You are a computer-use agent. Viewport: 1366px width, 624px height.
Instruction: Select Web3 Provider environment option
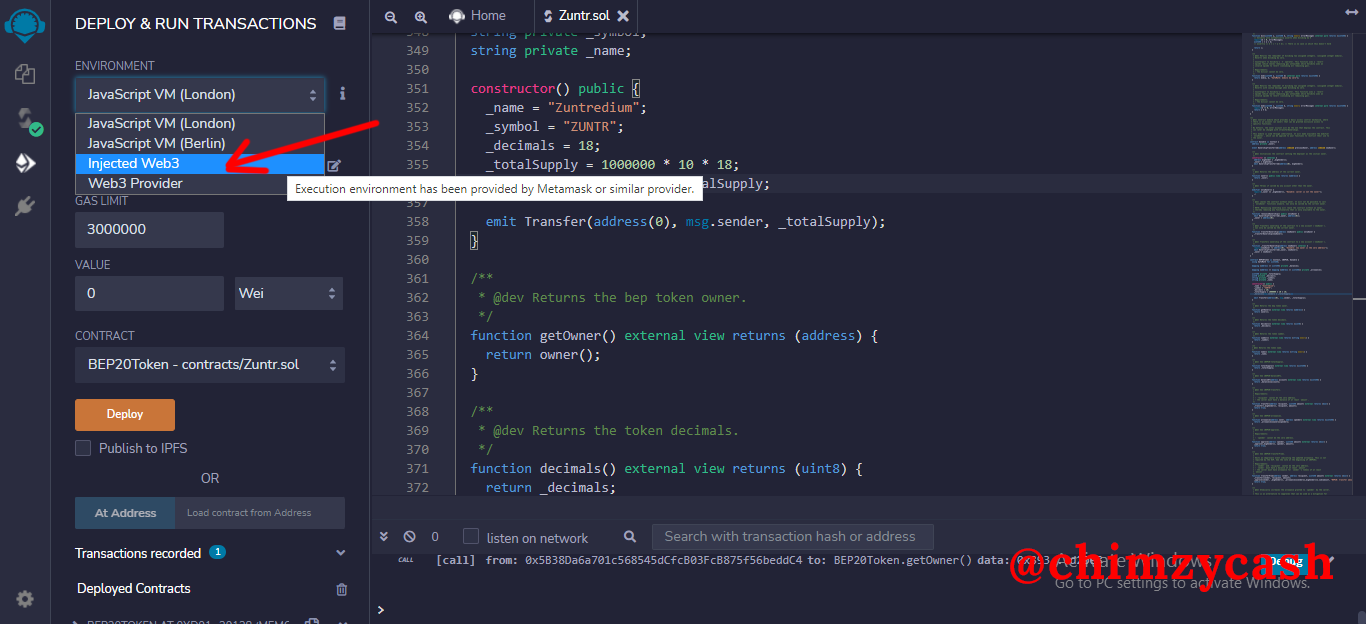click(200, 183)
